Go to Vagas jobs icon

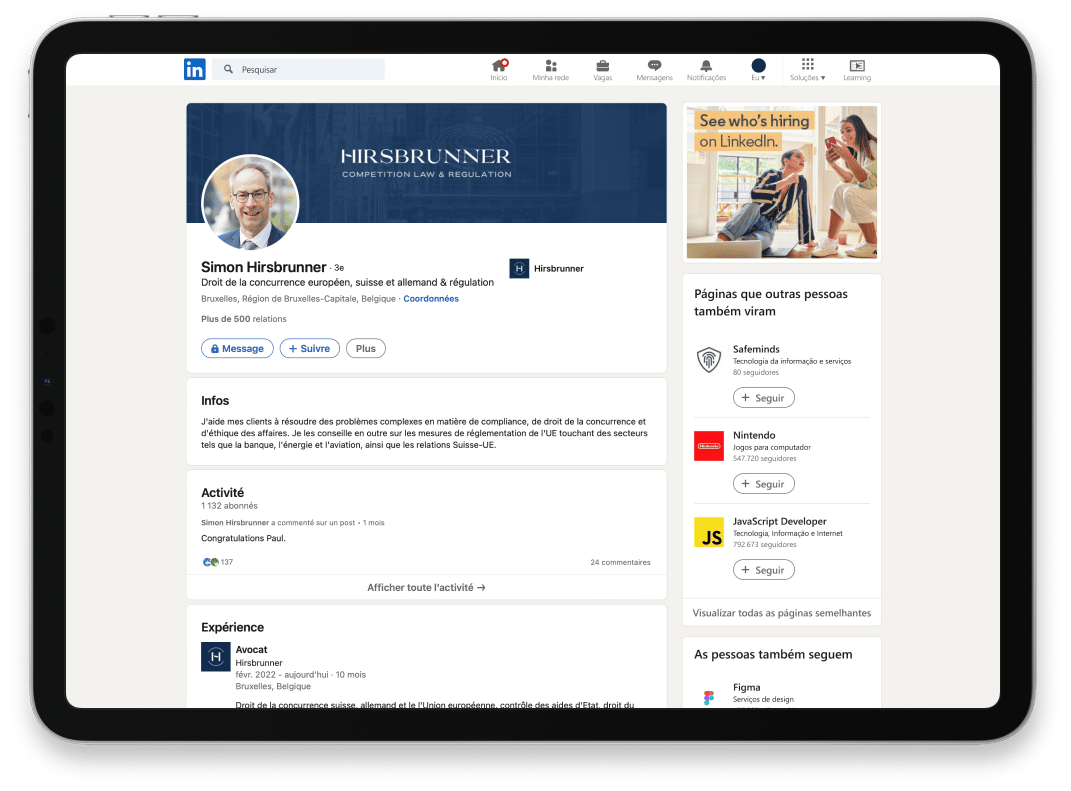(602, 66)
